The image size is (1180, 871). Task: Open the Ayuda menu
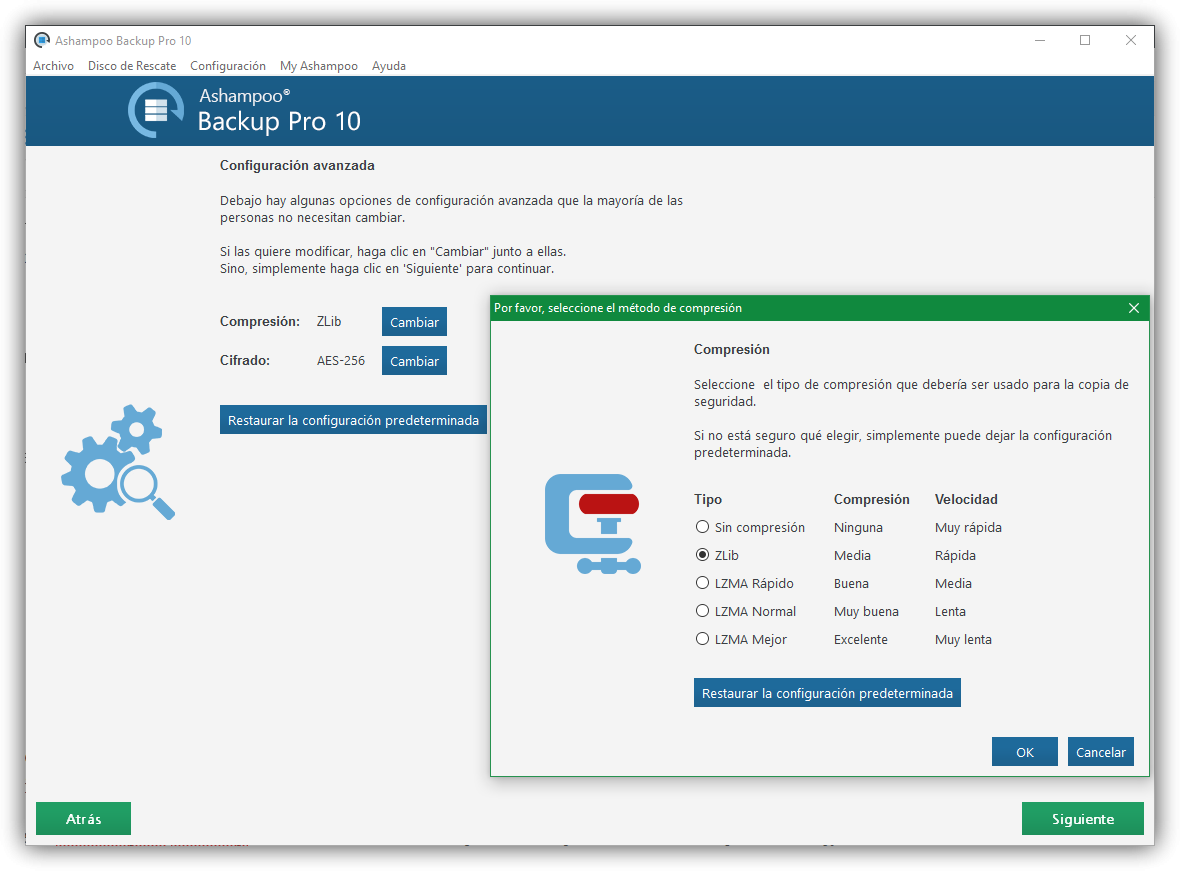coord(388,65)
